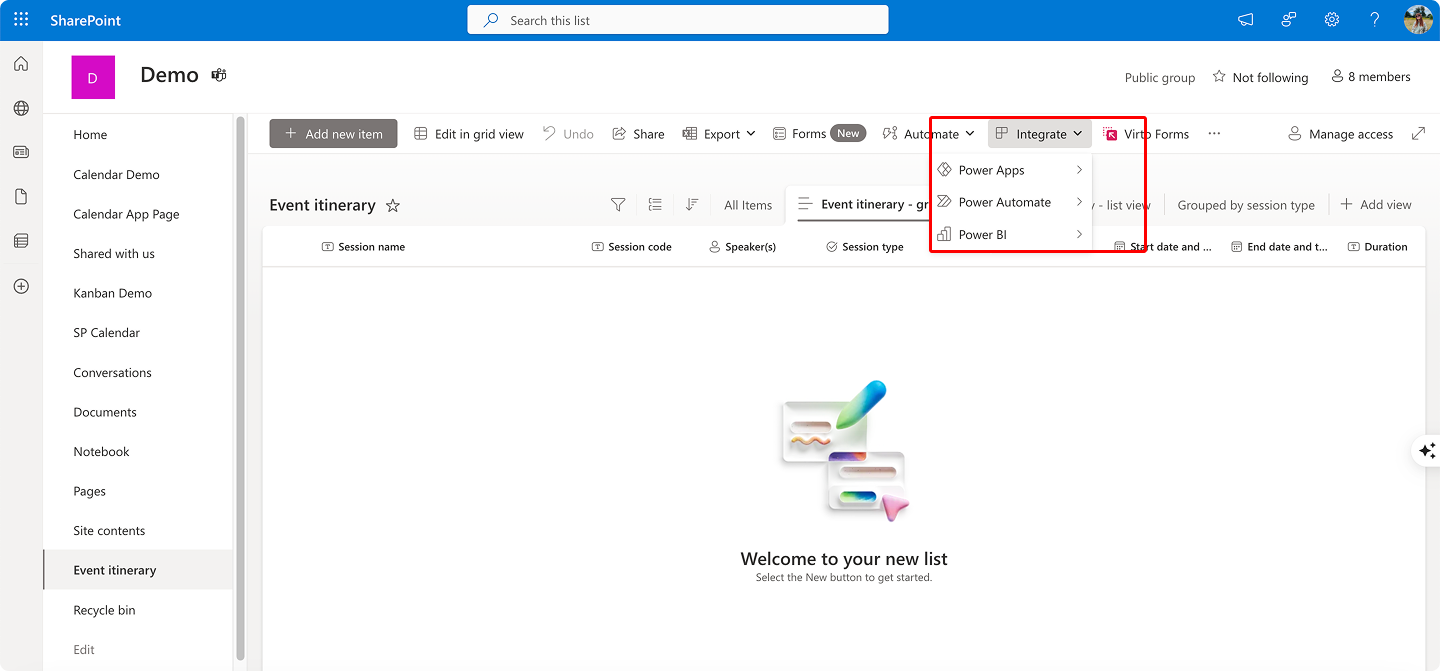Open the sort icon
This screenshot has height=671, width=1440.
coord(692,204)
